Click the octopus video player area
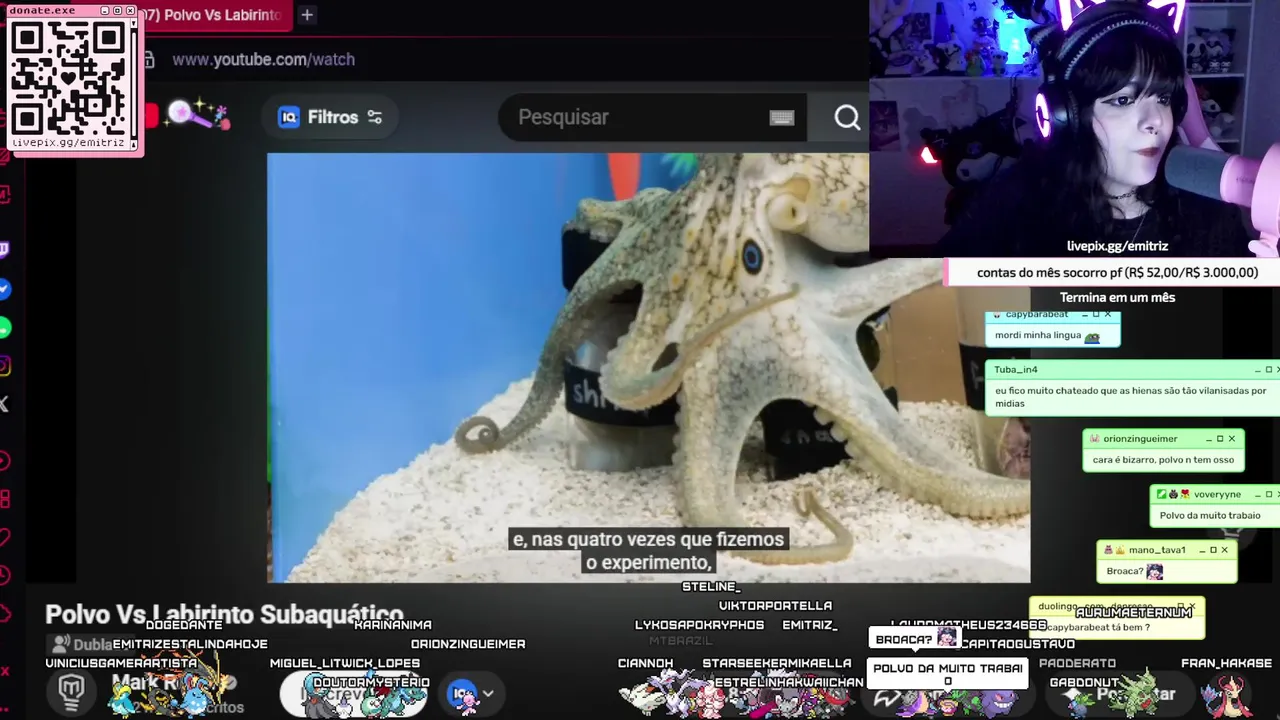This screenshot has width=1280, height=720. pyautogui.click(x=648, y=367)
